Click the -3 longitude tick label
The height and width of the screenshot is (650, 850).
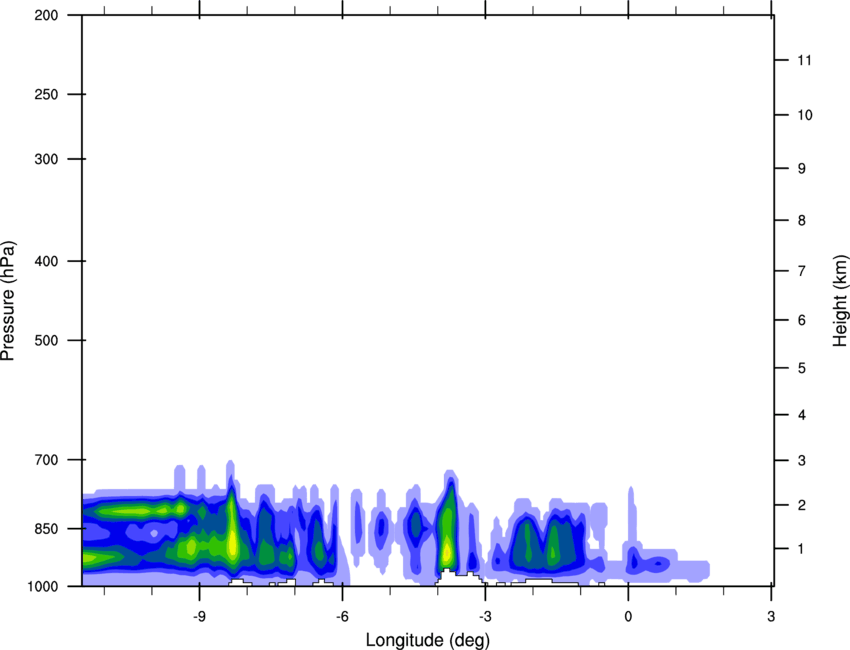coord(485,617)
